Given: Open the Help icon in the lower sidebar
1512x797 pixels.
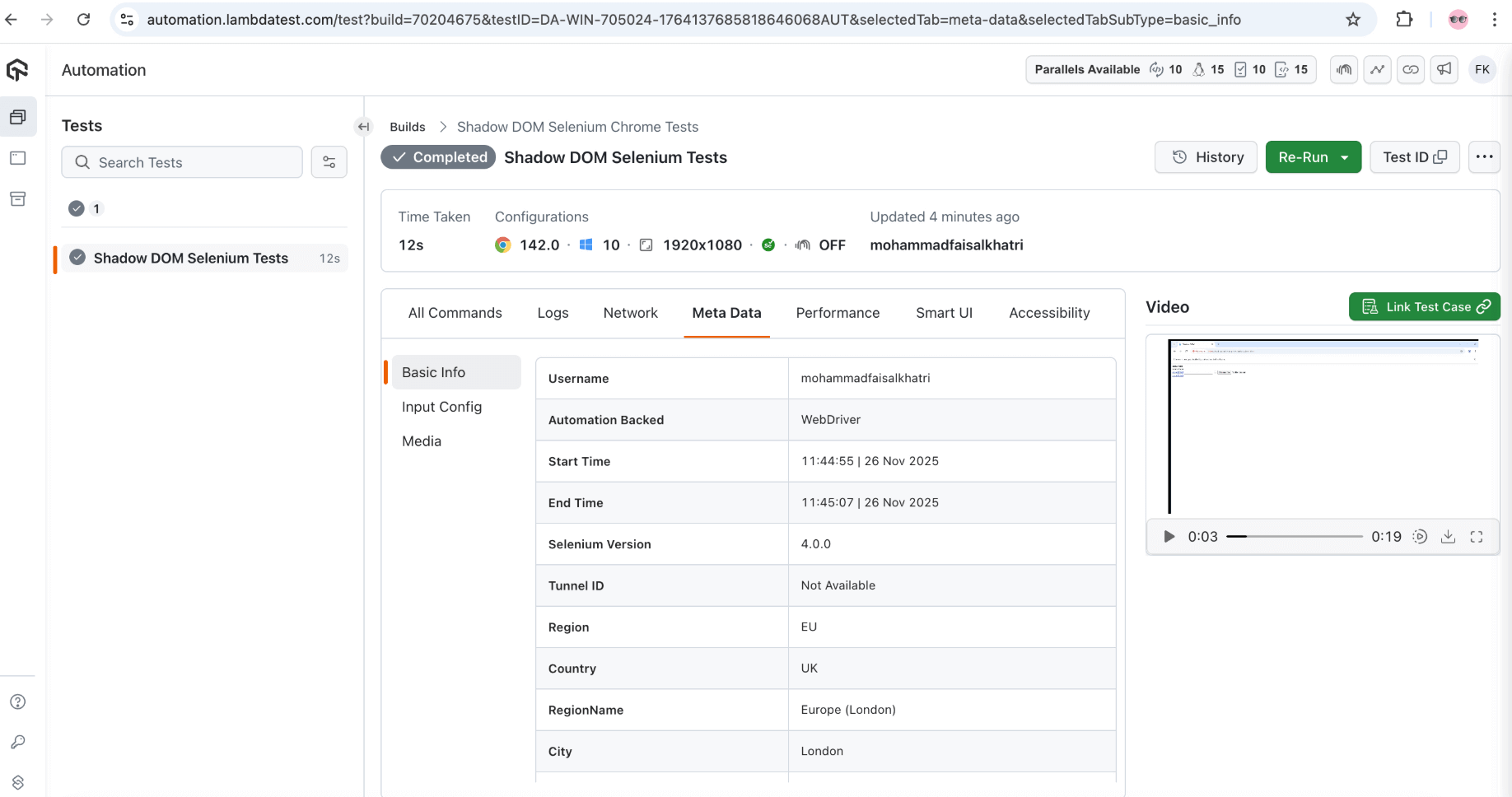Looking at the screenshot, I should 18,701.
